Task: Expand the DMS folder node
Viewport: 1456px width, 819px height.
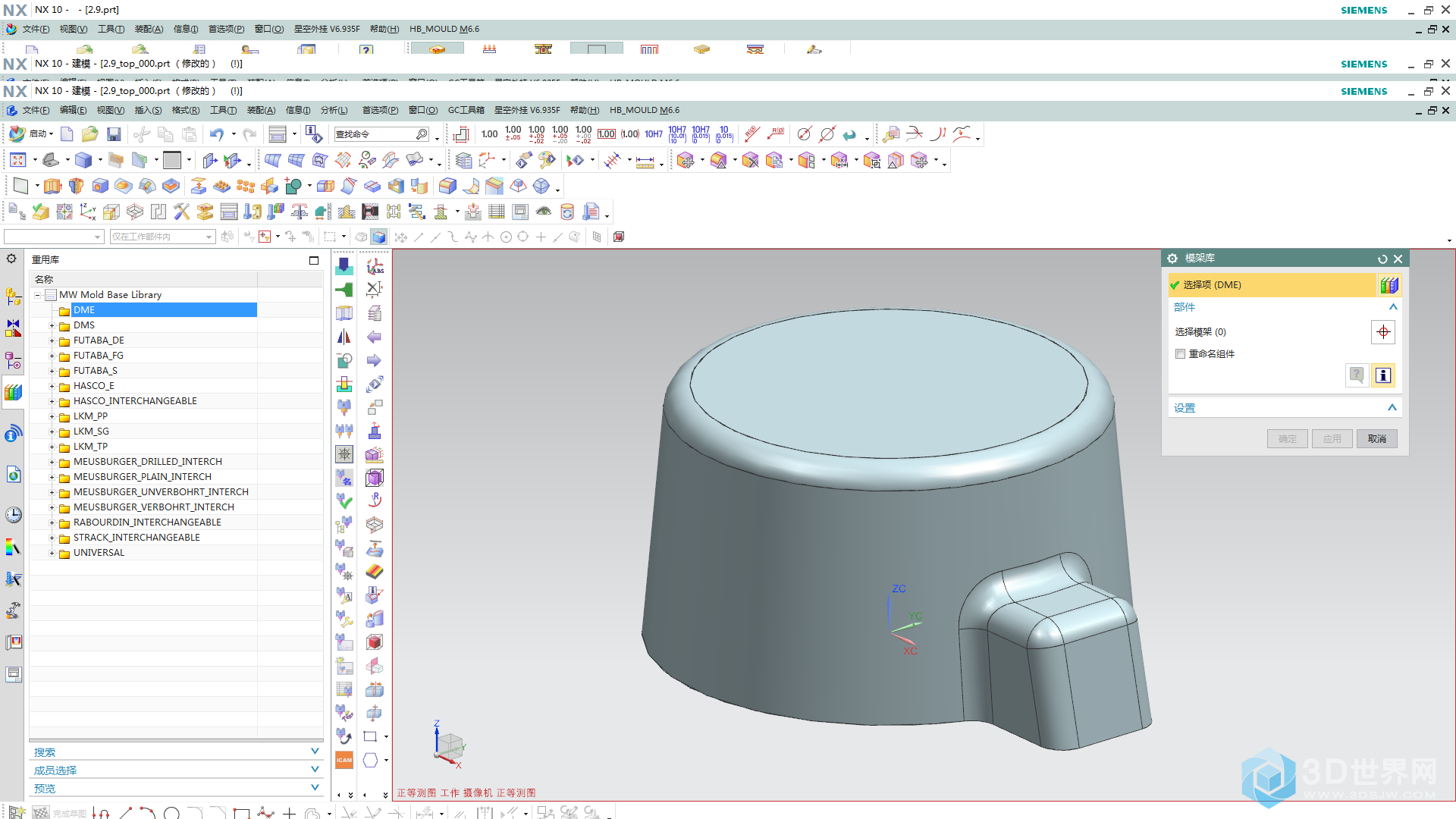Action: [52, 325]
